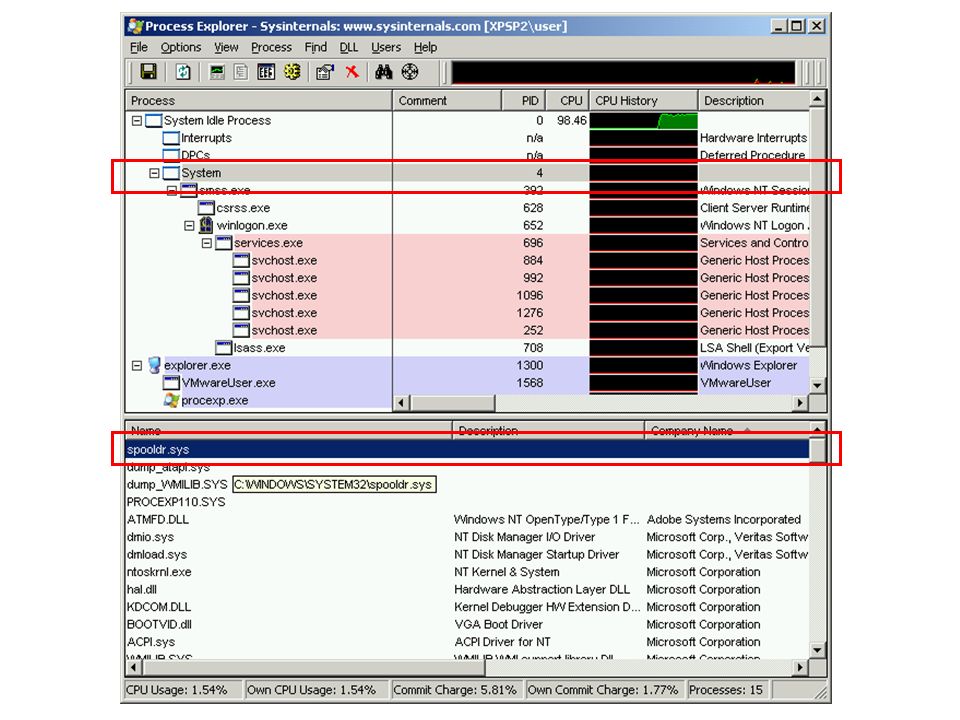This screenshot has height=720, width=960.
Task: Open the View menu
Action: click(x=226, y=47)
